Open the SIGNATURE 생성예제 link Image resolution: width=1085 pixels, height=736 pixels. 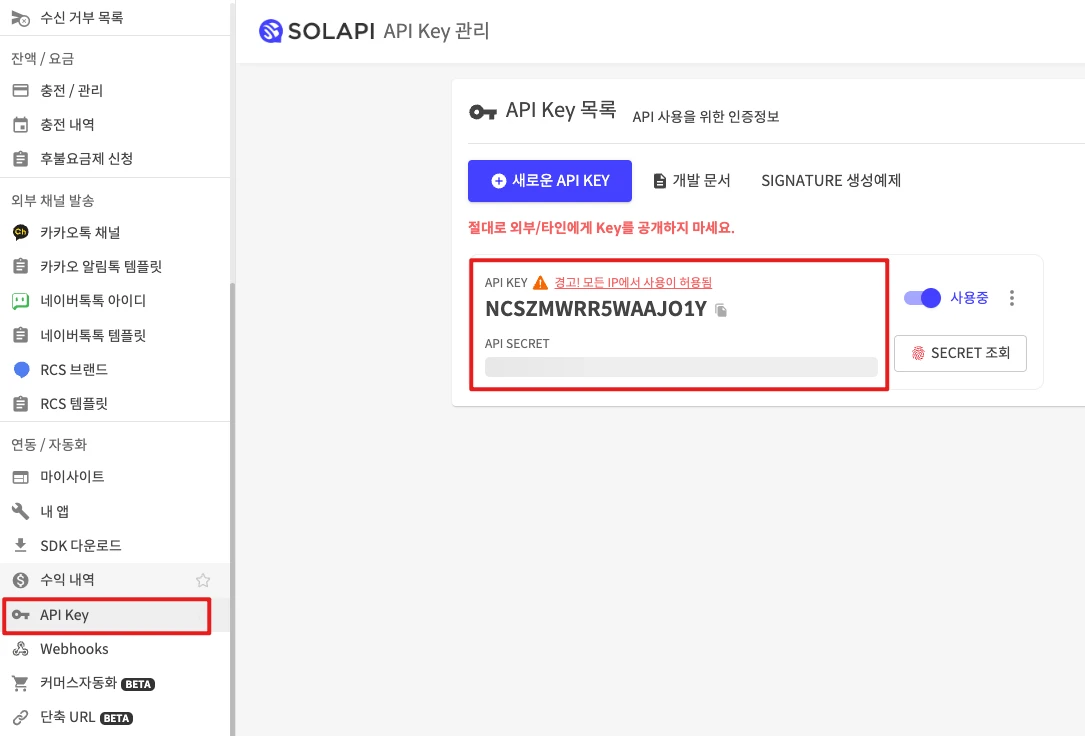click(831, 181)
